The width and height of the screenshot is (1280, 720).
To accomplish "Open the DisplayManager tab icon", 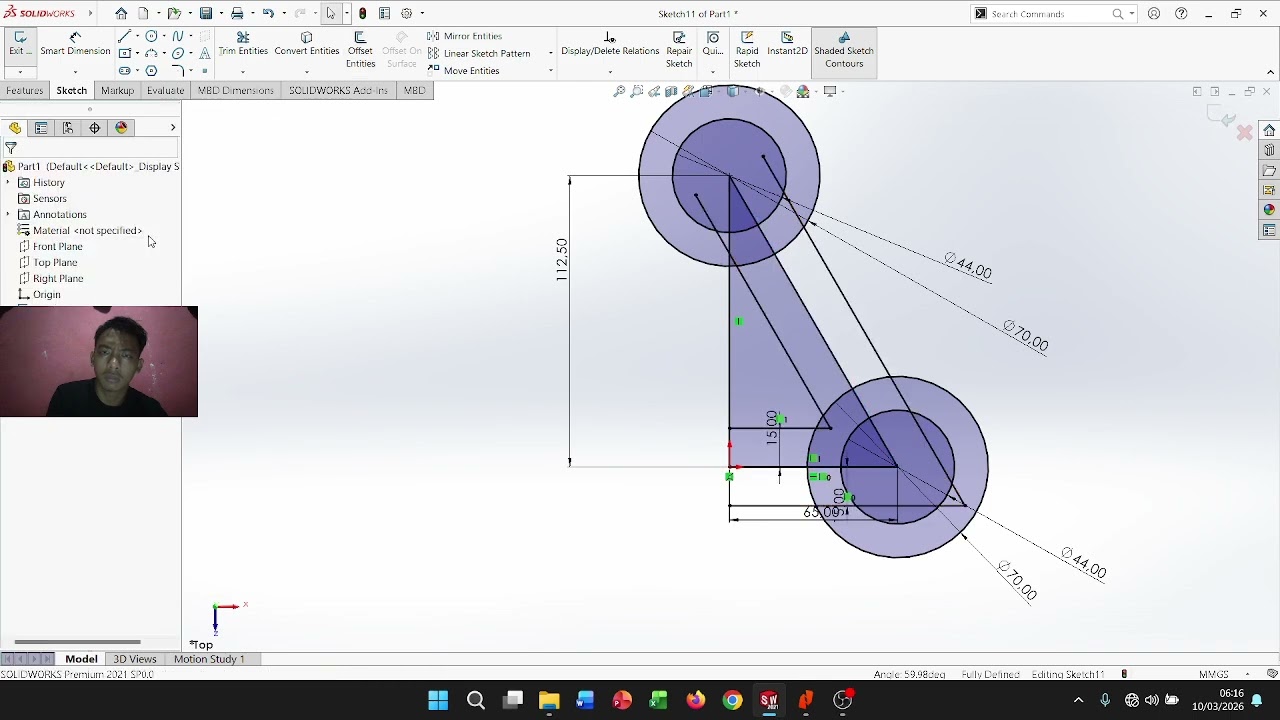I will 122,128.
